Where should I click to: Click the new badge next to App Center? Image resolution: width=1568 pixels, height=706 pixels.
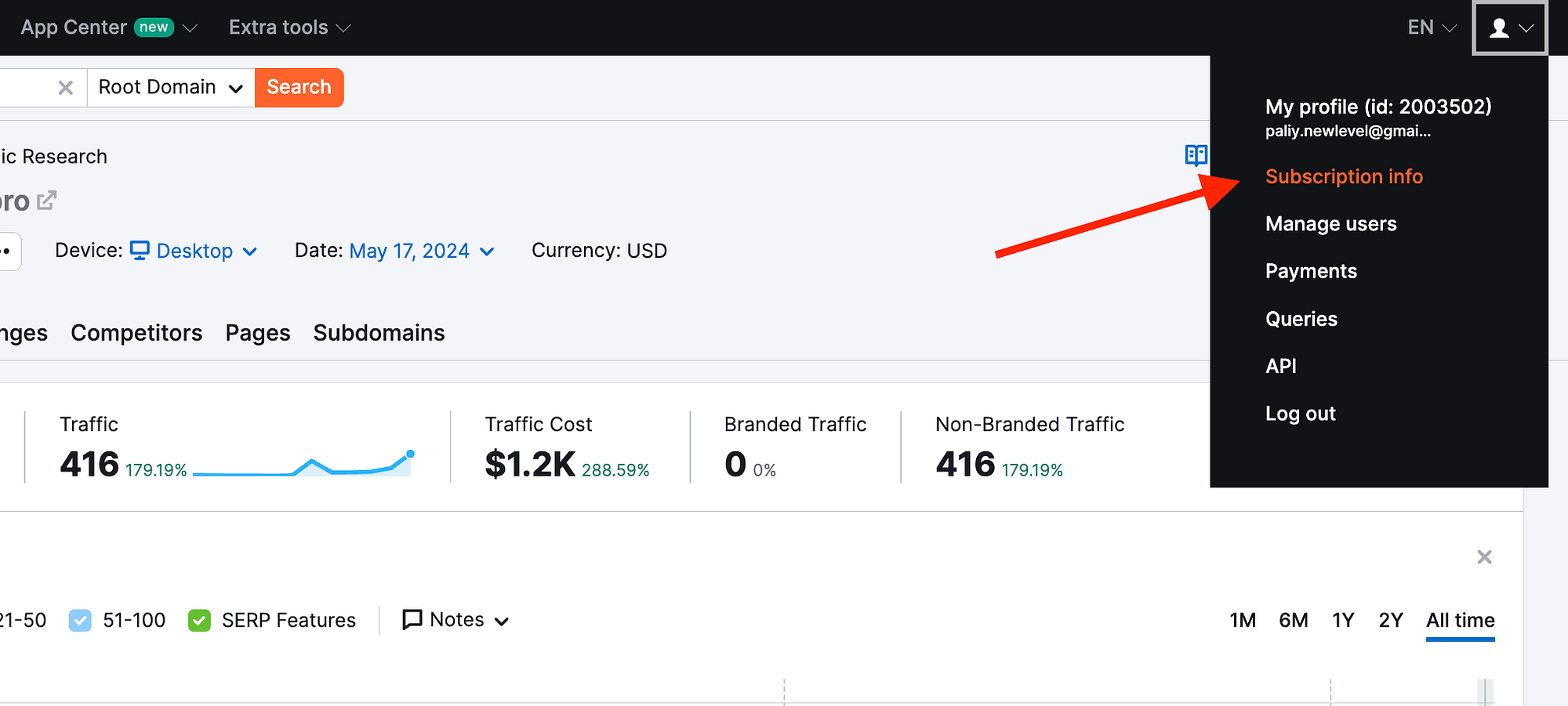click(x=154, y=27)
